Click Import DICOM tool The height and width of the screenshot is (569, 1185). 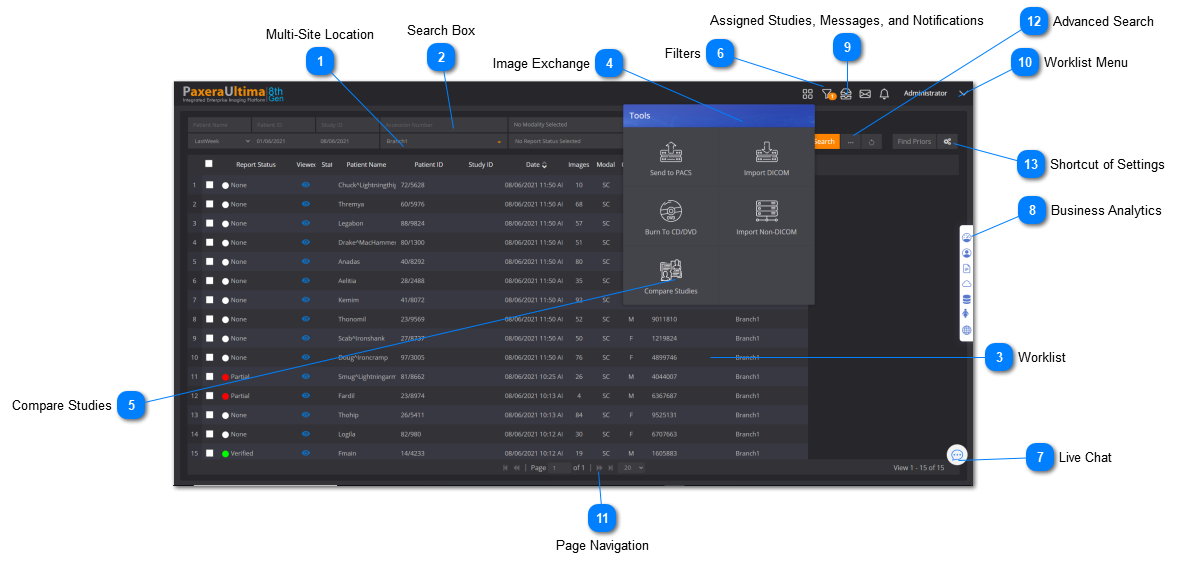(766, 159)
